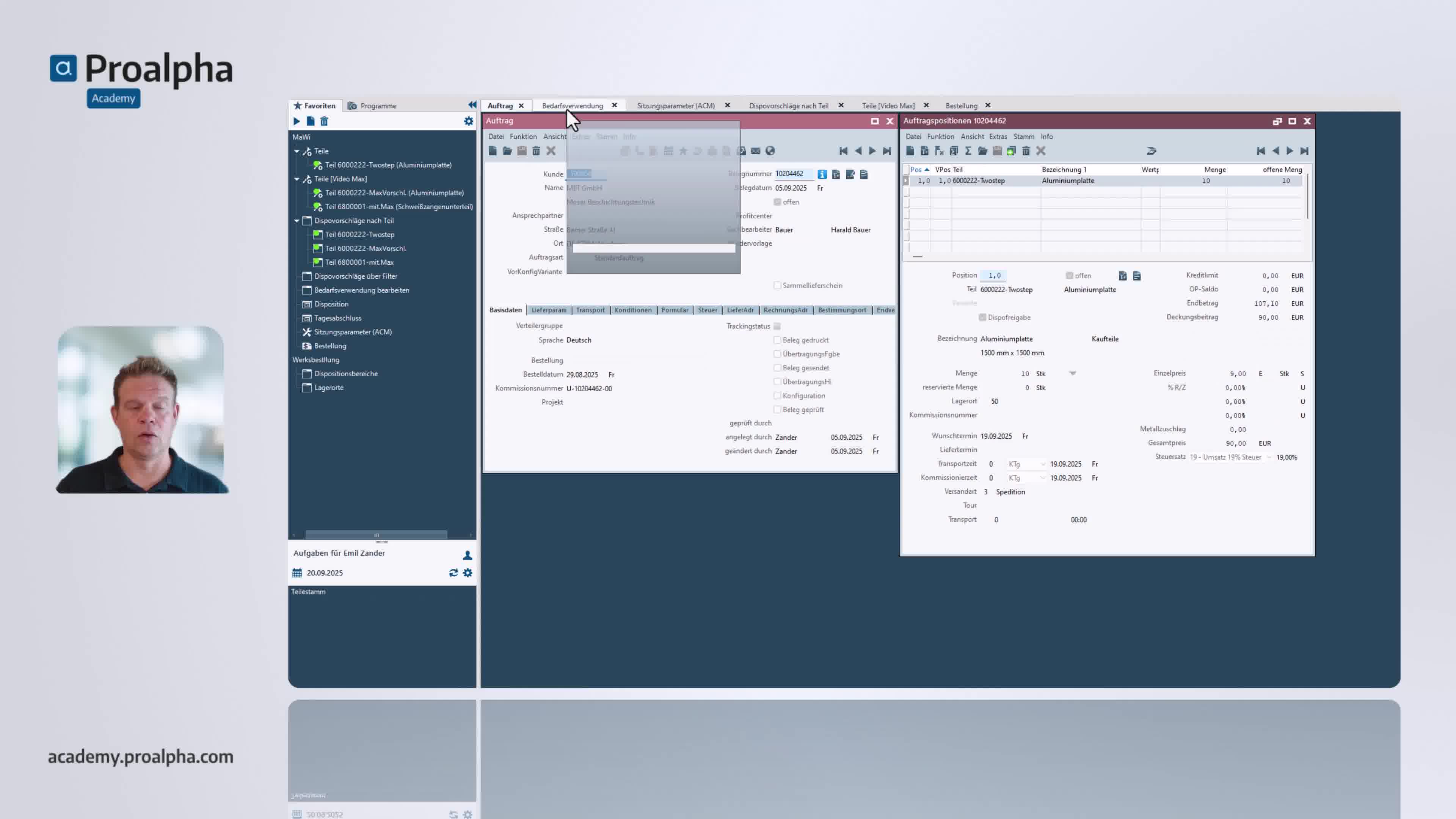Switch to Sitzungsparameter (ACM) tab

[x=675, y=106]
